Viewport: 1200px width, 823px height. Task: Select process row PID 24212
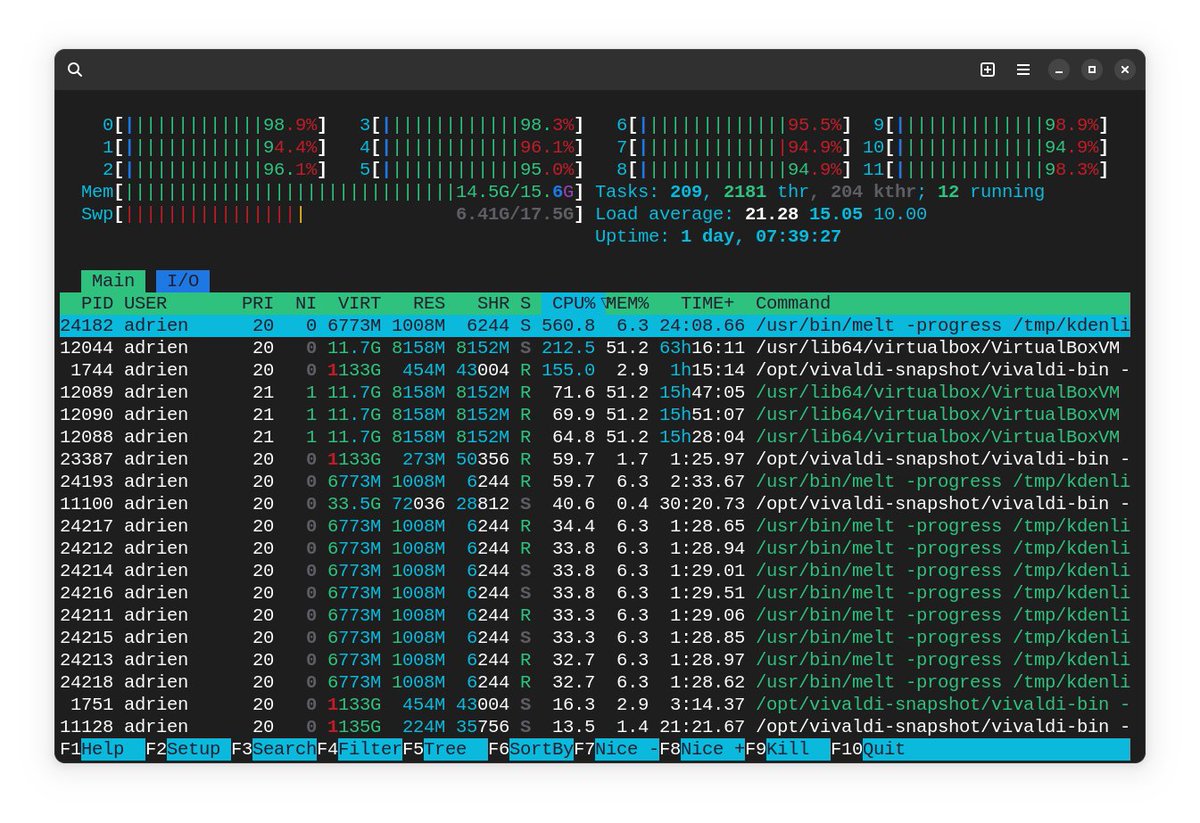click(x=595, y=548)
